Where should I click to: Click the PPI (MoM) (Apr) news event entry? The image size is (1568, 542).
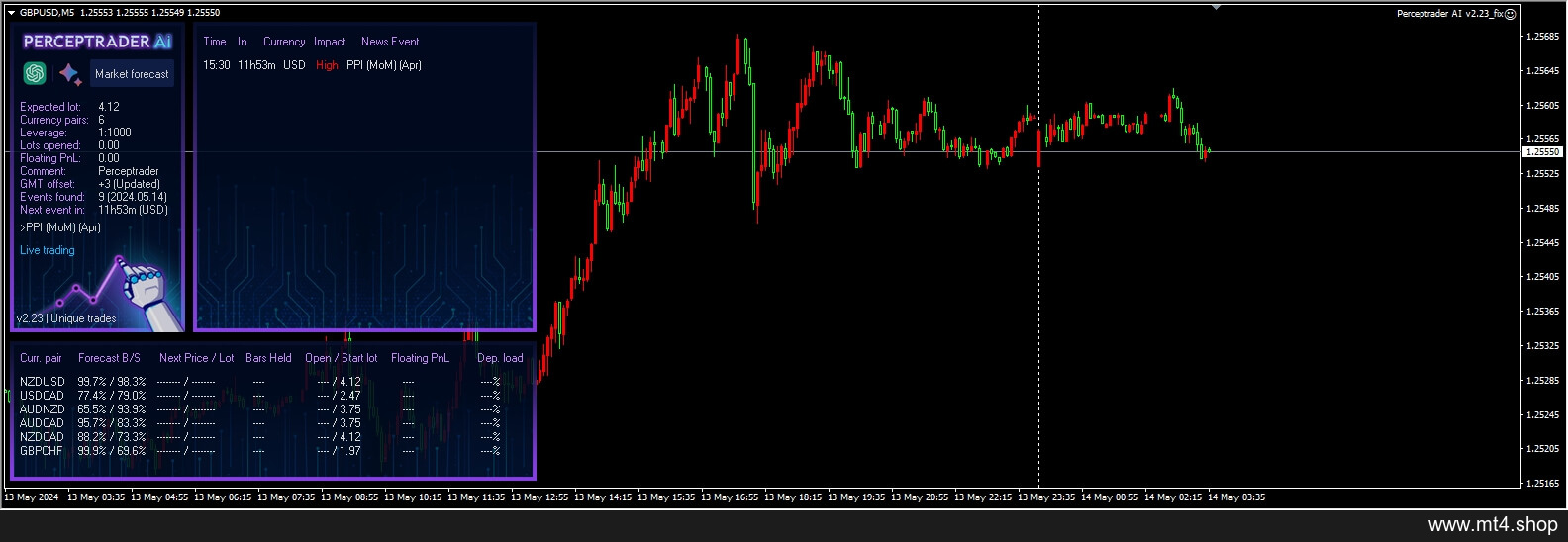pyautogui.click(x=384, y=65)
